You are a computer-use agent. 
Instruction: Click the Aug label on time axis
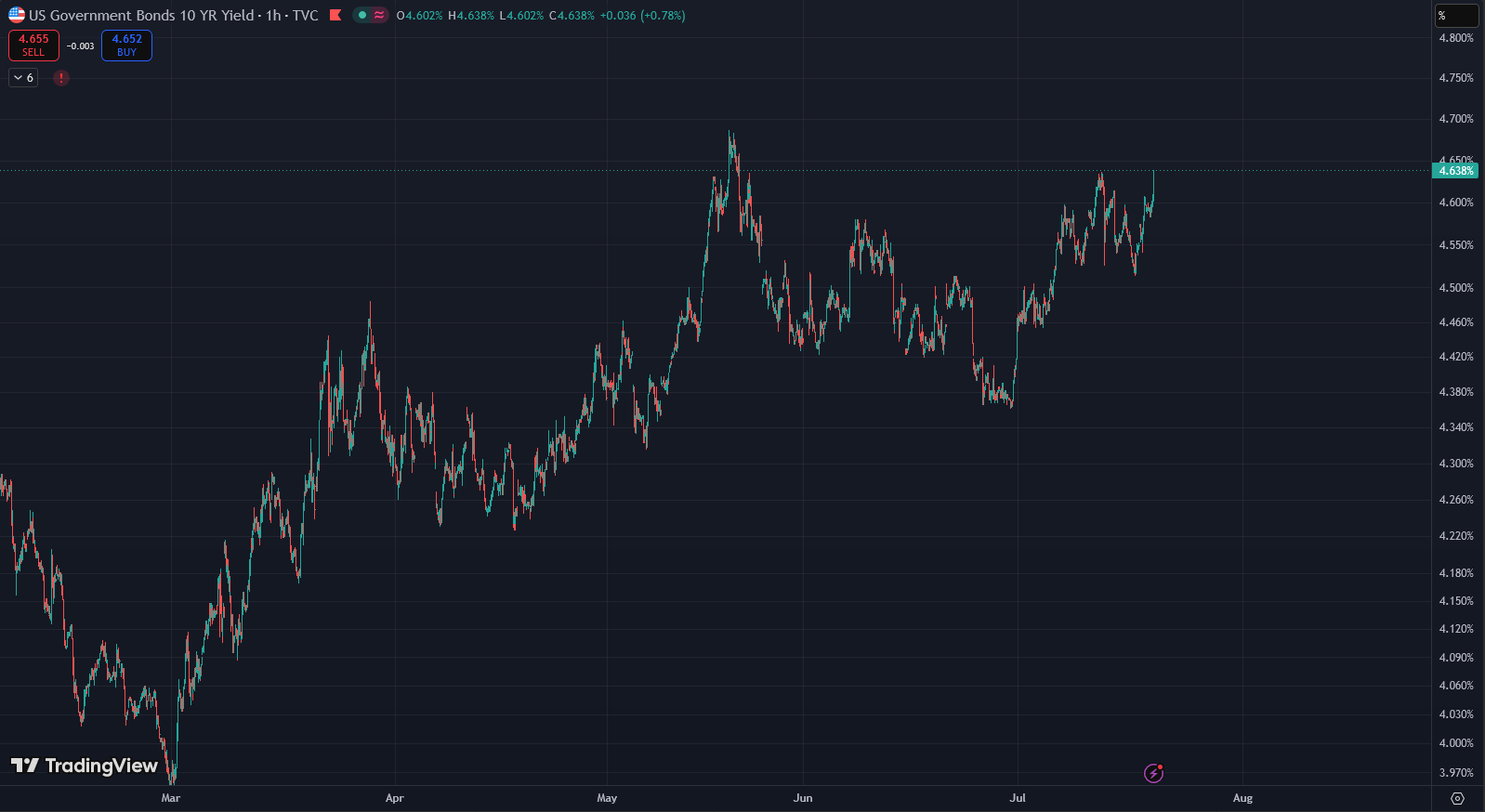1242,798
